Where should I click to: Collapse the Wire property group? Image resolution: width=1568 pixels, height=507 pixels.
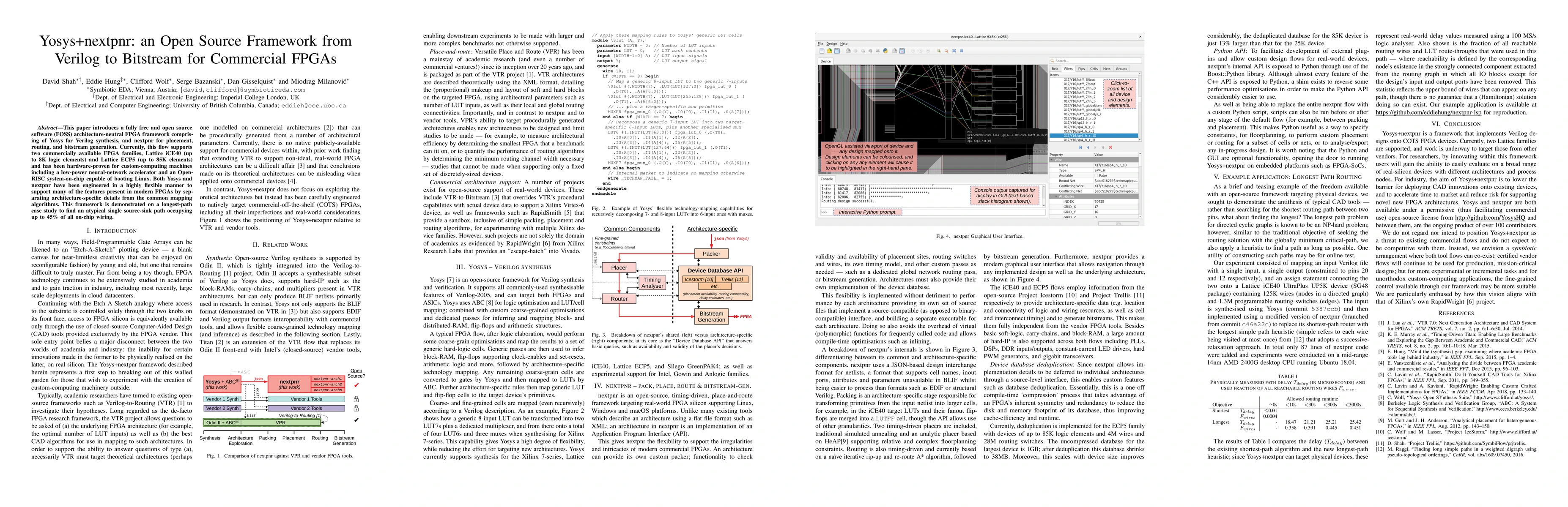click(1052, 160)
